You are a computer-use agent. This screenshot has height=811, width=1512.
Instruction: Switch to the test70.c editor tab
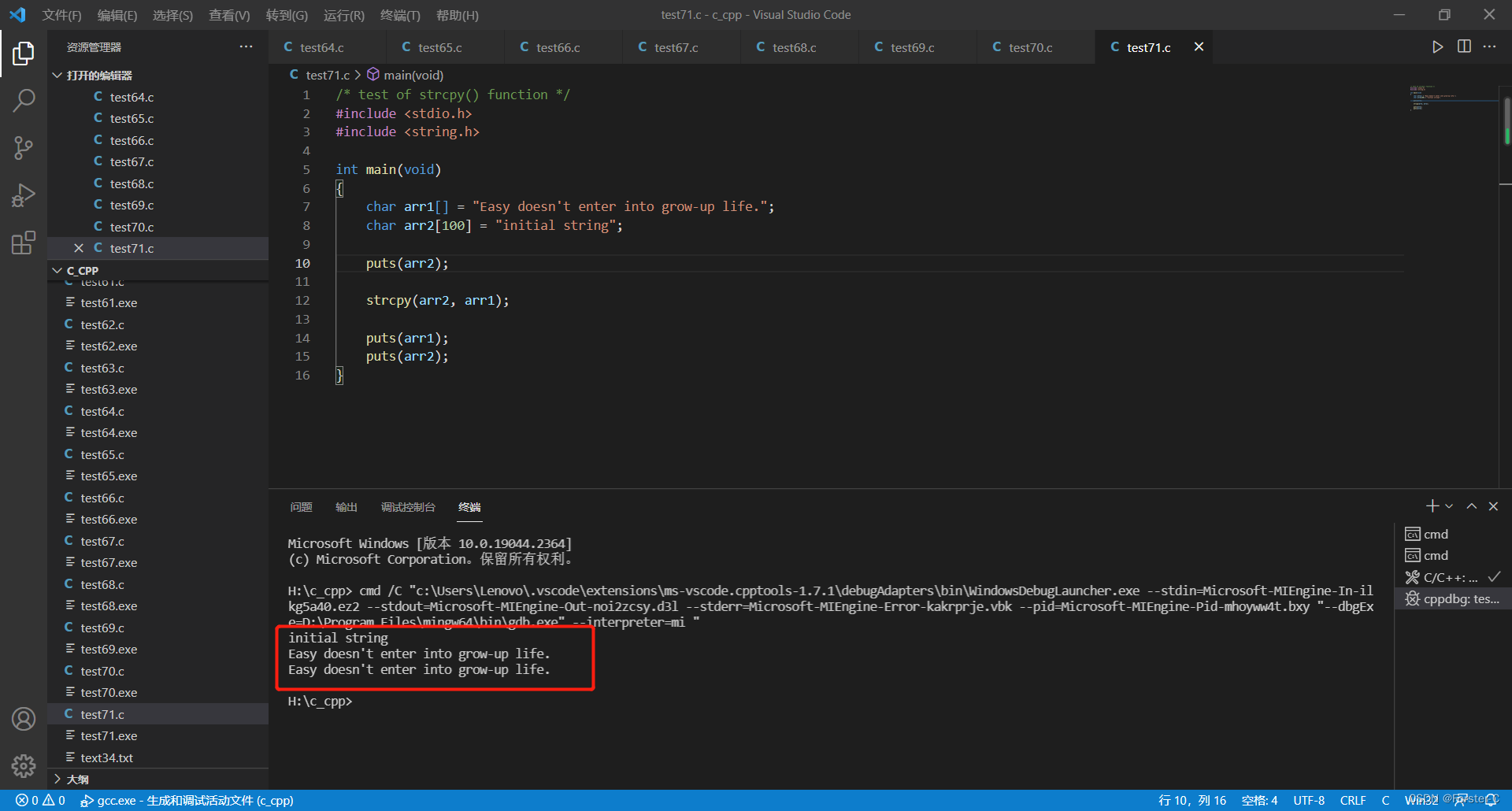point(1036,47)
